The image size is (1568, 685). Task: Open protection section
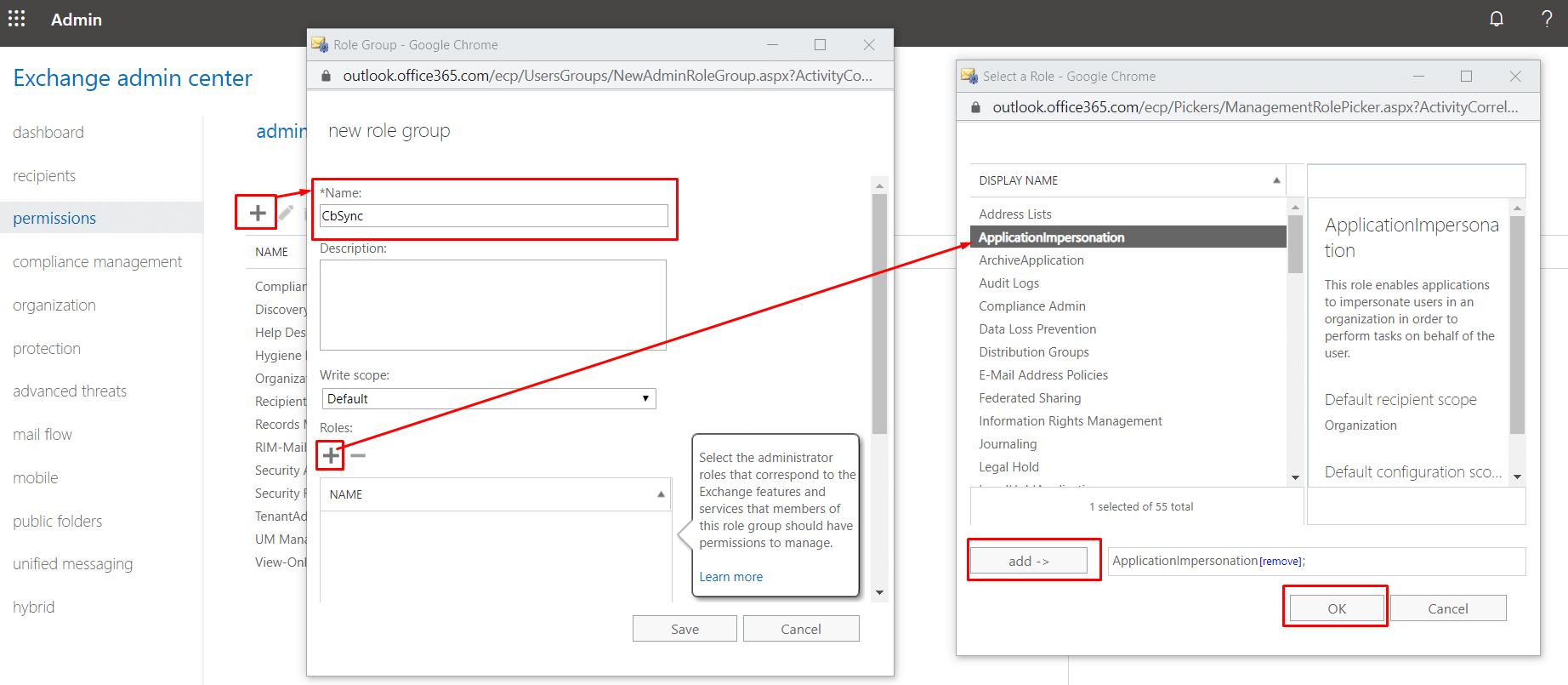click(x=47, y=348)
